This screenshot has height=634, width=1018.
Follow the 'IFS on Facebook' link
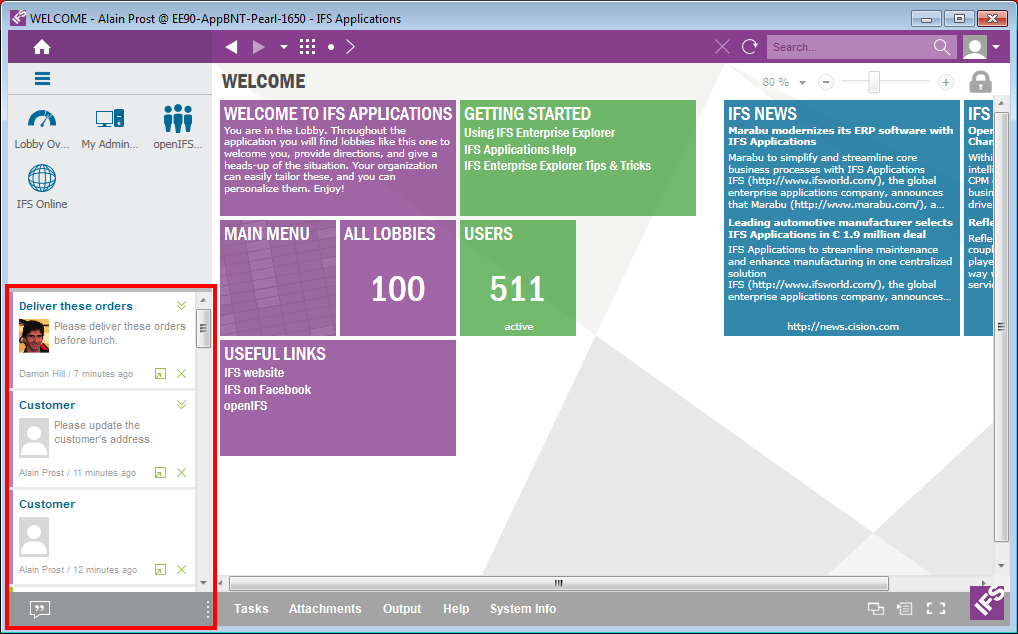pyautogui.click(x=267, y=390)
